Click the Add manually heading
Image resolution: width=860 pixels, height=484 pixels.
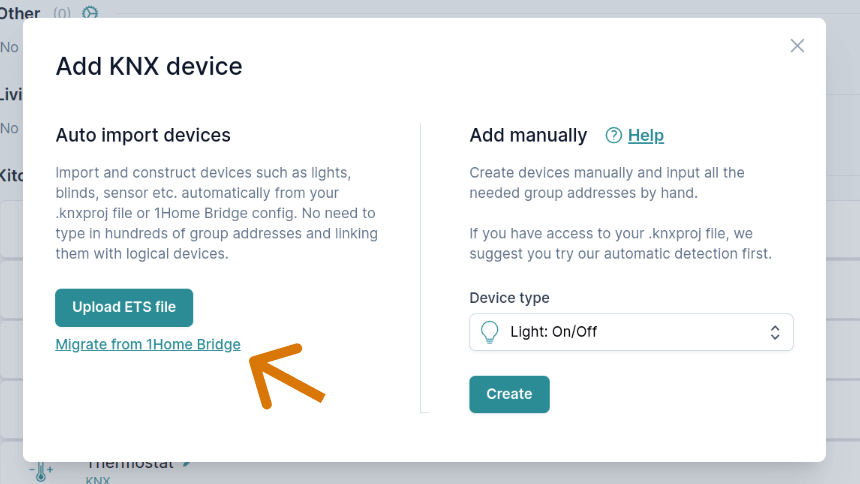(528, 135)
